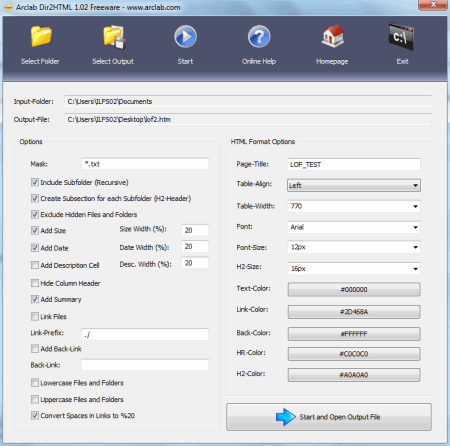450x446 pixels.
Task: Click the Online Help label
Action: click(x=259, y=61)
